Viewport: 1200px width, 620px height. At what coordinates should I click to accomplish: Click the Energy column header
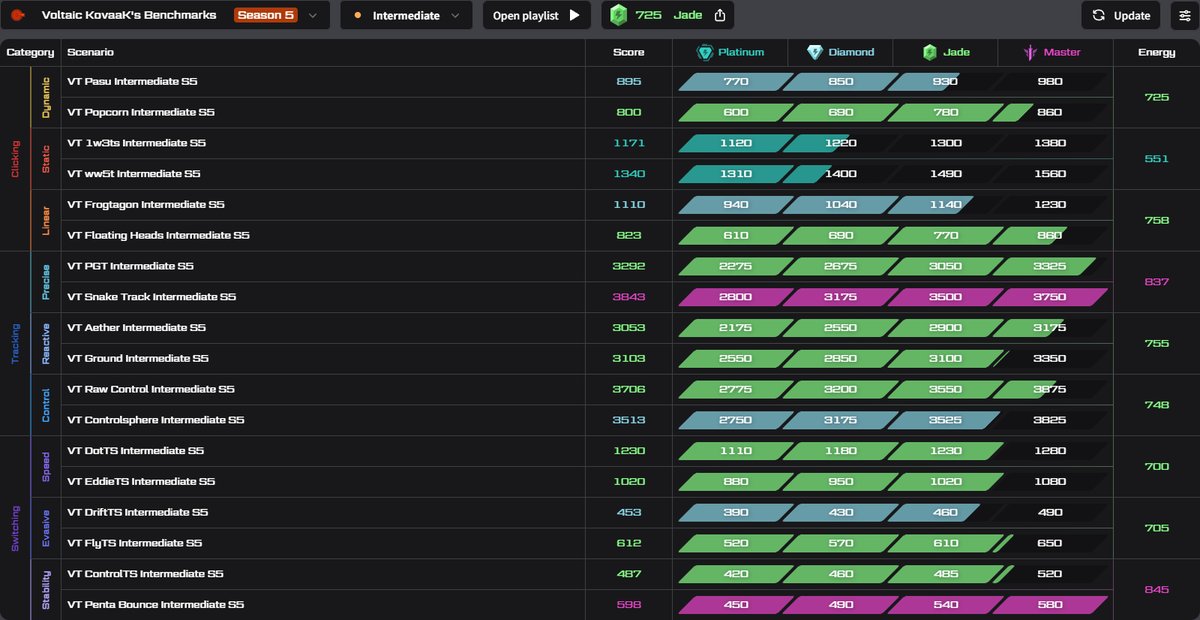tap(1156, 52)
